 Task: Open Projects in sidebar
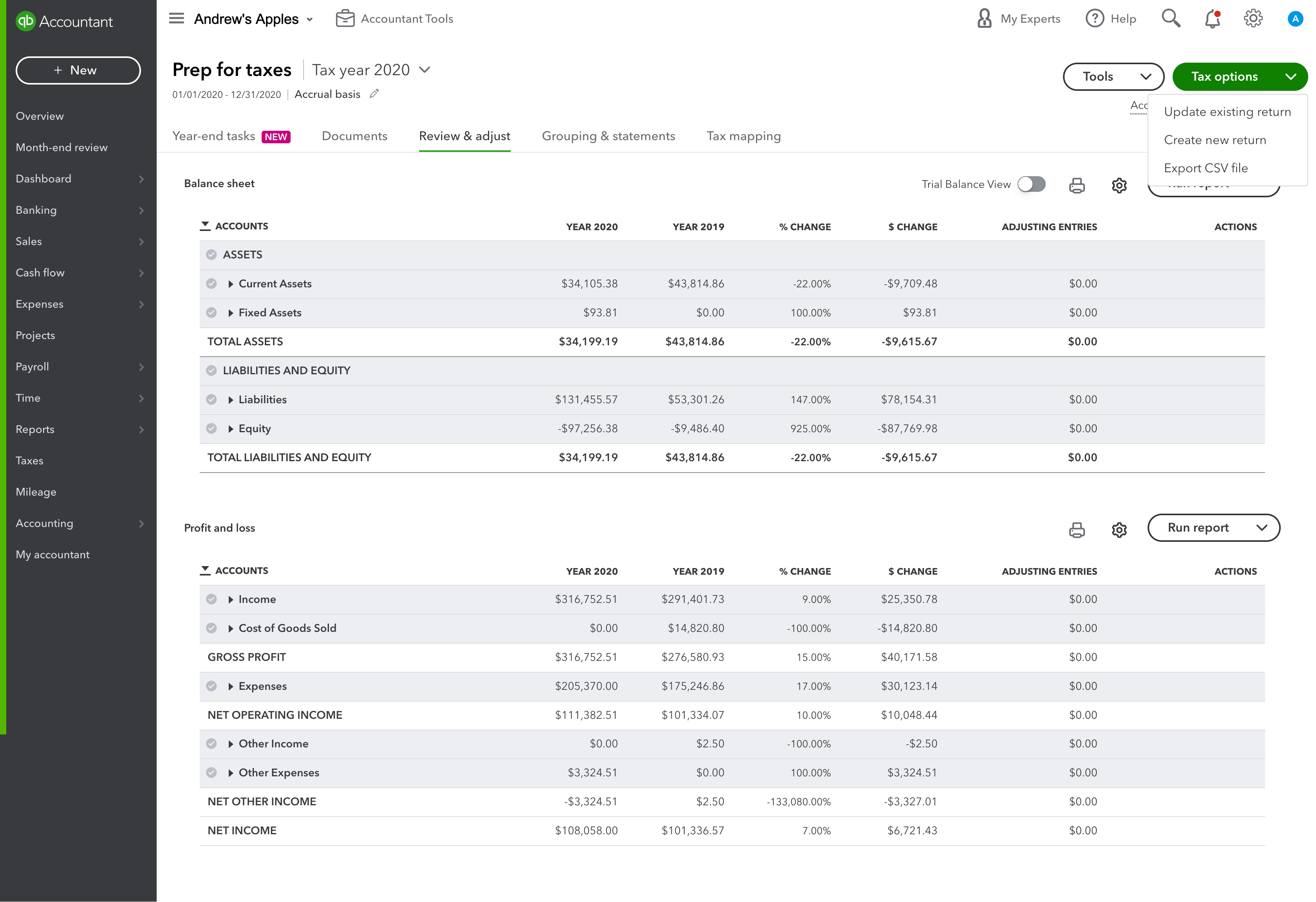click(x=35, y=336)
